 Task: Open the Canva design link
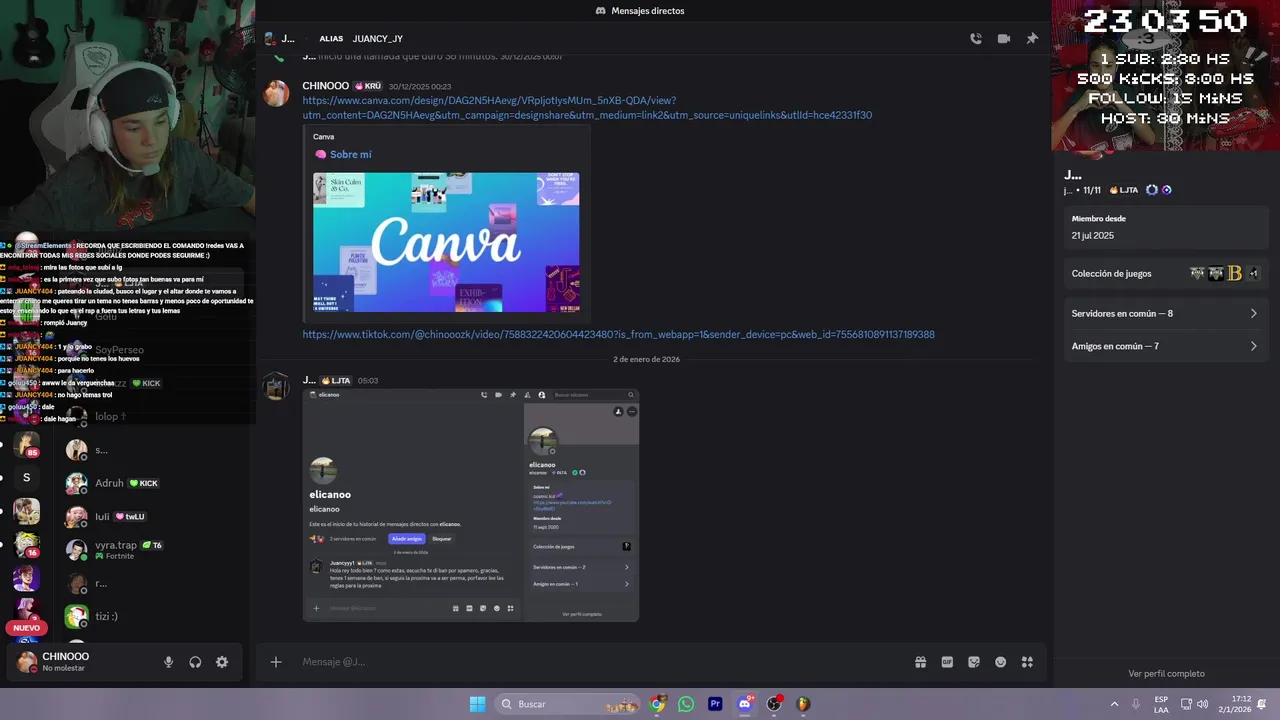pos(587,108)
